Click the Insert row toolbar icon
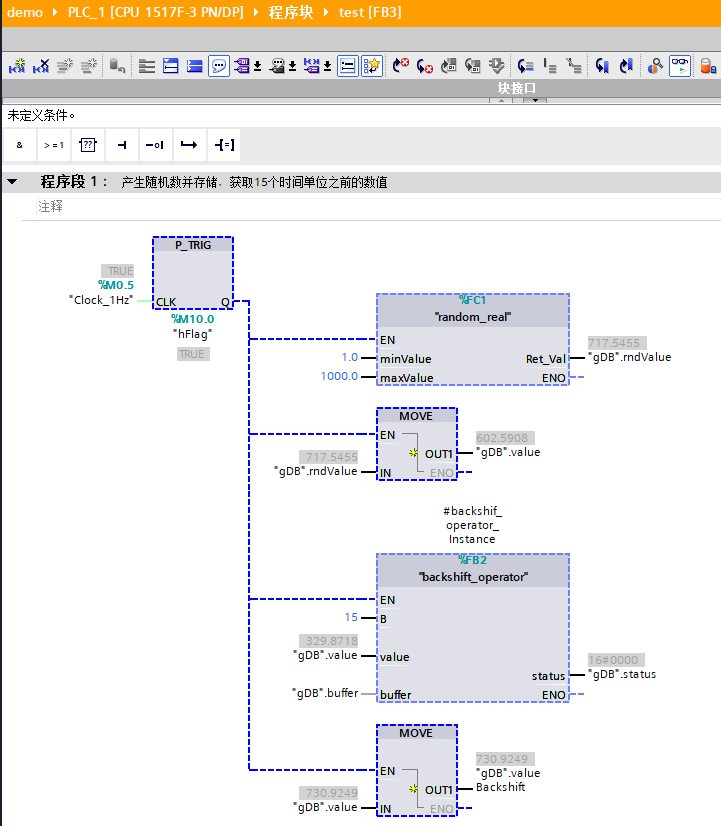Image resolution: width=721 pixels, height=826 pixels. 65,66
